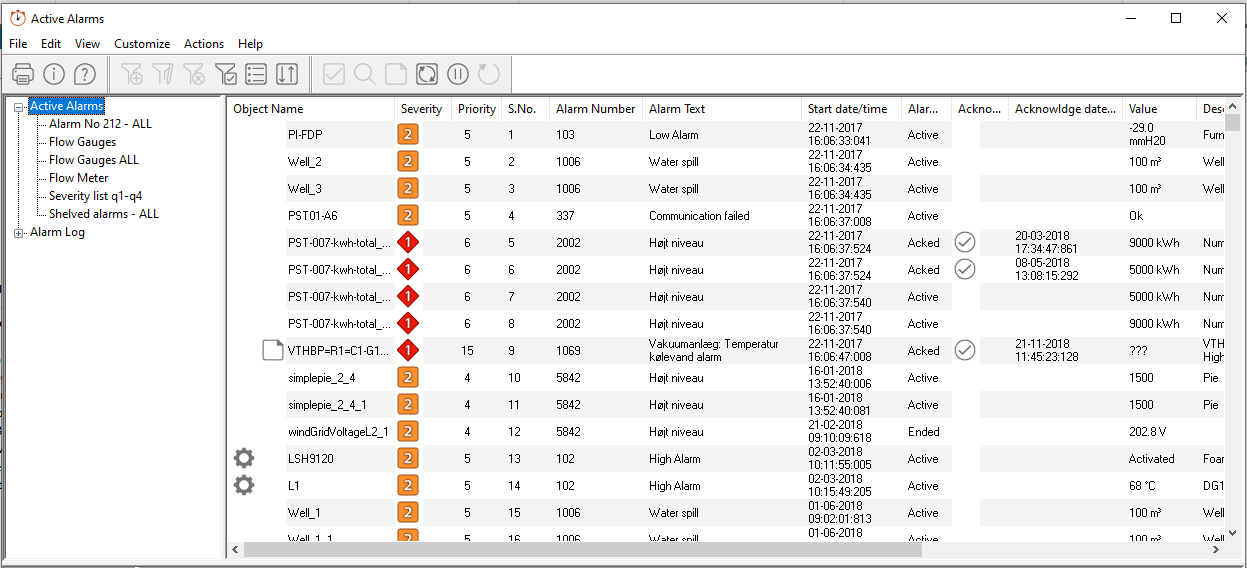Screen dimensions: 1247x568
Task: Click the Active Alarms app title icon
Action: (18, 18)
